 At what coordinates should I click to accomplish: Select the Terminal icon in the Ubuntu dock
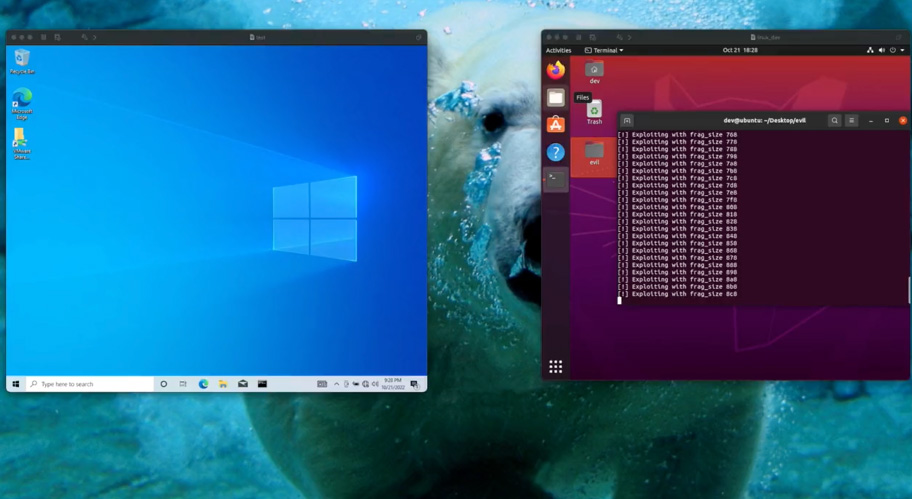pos(555,179)
